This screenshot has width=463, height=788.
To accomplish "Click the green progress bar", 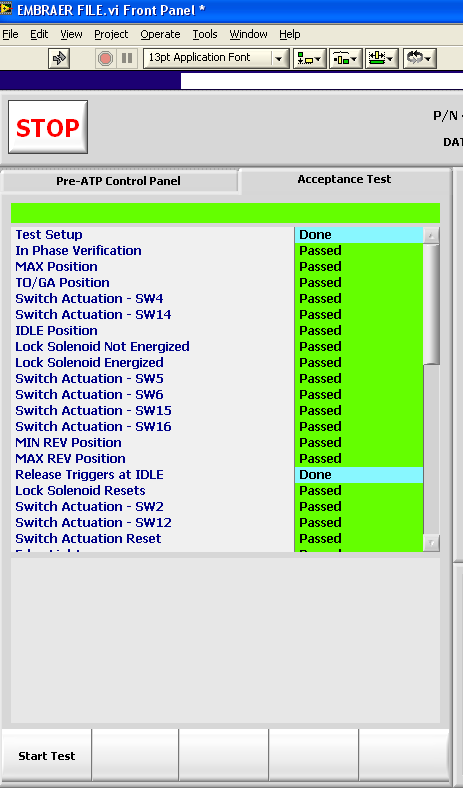I will [225, 213].
